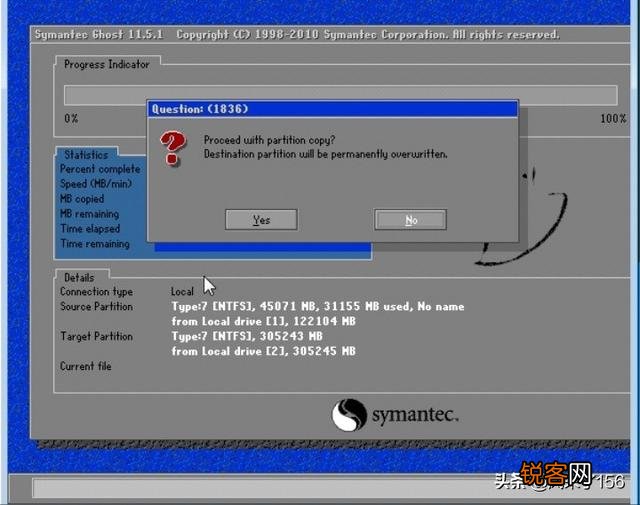The height and width of the screenshot is (505, 640).
Task: Click the bottom status bar field
Action: tap(331, 488)
